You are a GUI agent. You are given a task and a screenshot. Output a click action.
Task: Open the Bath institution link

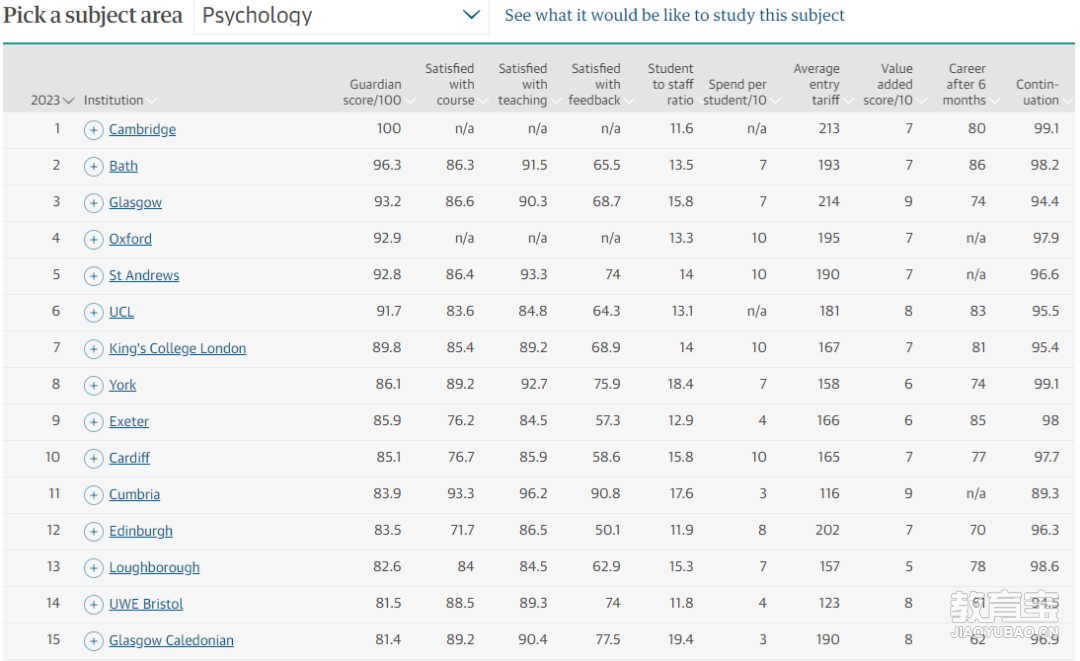tap(123, 166)
